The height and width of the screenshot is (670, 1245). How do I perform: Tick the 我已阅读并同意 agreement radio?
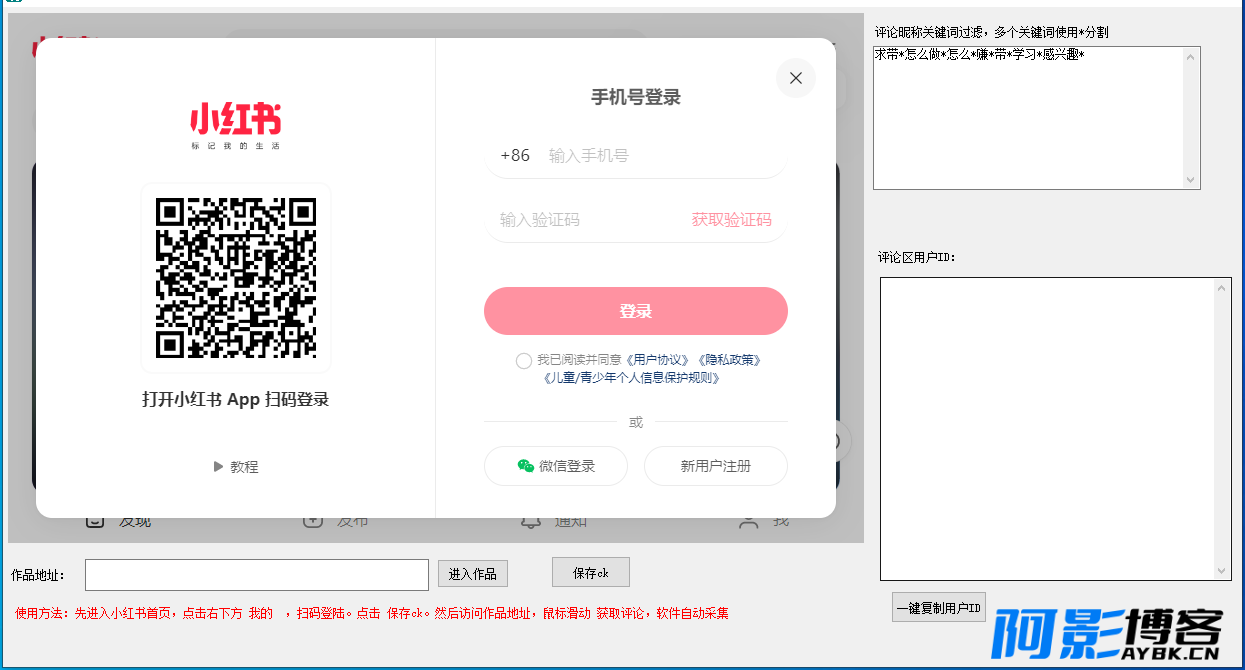pyautogui.click(x=524, y=360)
